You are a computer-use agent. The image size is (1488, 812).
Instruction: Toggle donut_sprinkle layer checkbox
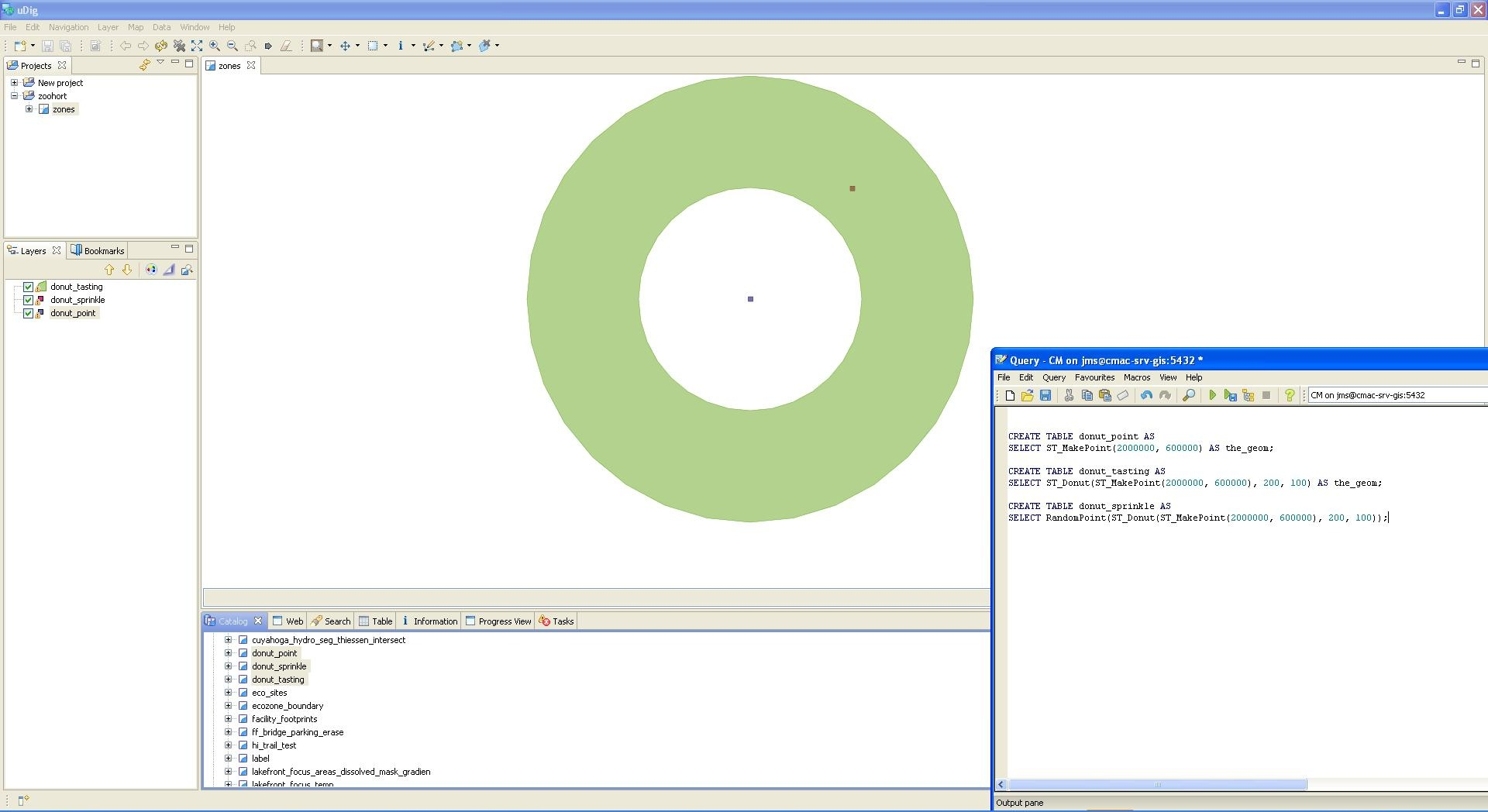pyautogui.click(x=29, y=300)
